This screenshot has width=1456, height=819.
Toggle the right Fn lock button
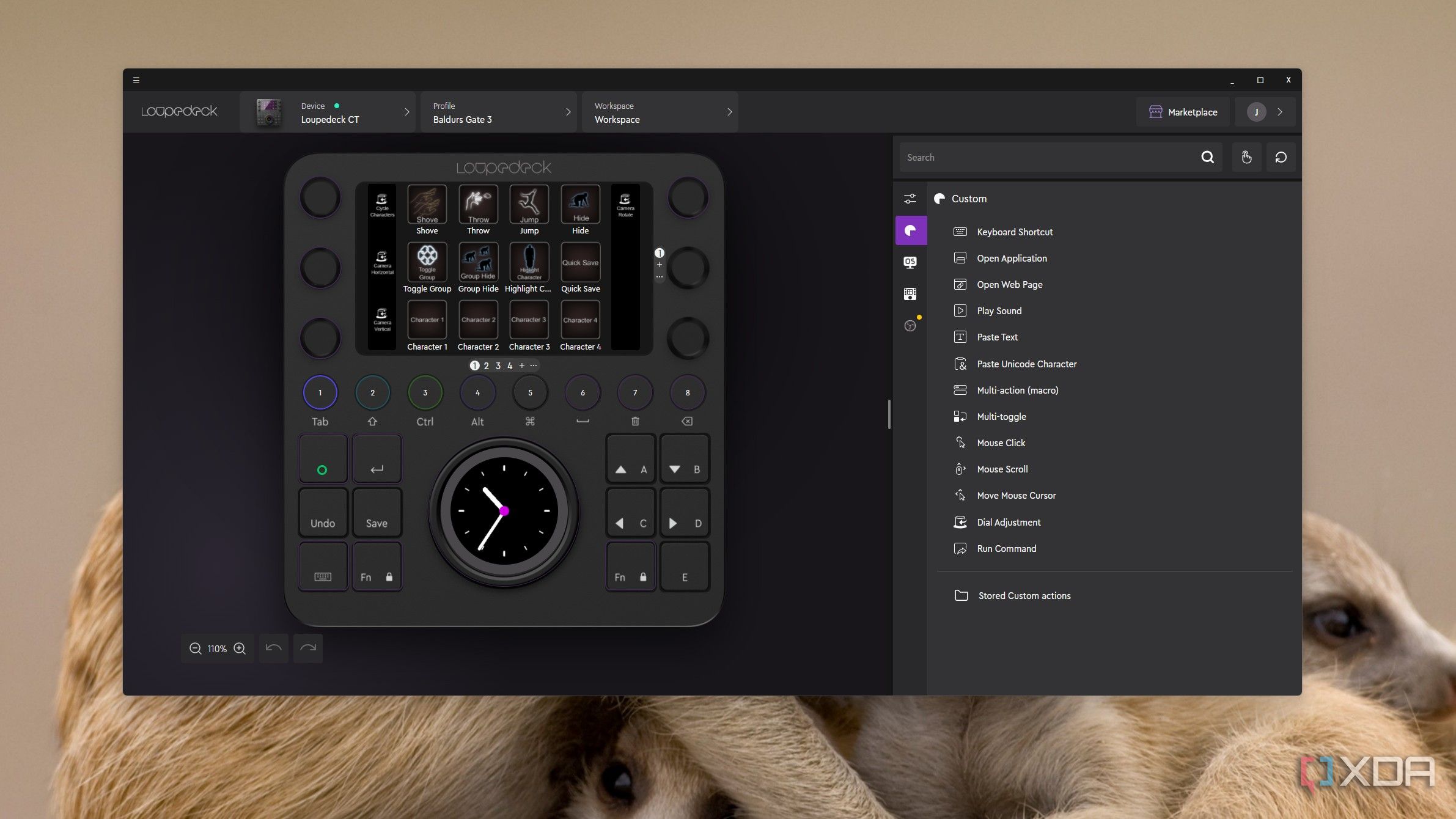[x=630, y=567]
